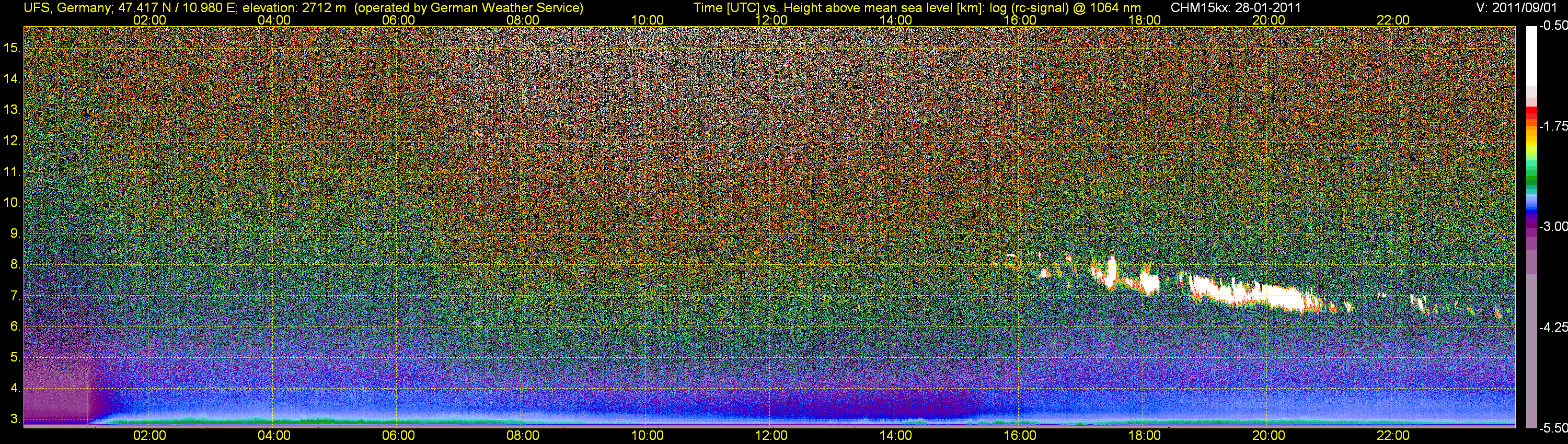Select the 06:00 label on the bottom axis
The image size is (1568, 444).
tap(398, 436)
